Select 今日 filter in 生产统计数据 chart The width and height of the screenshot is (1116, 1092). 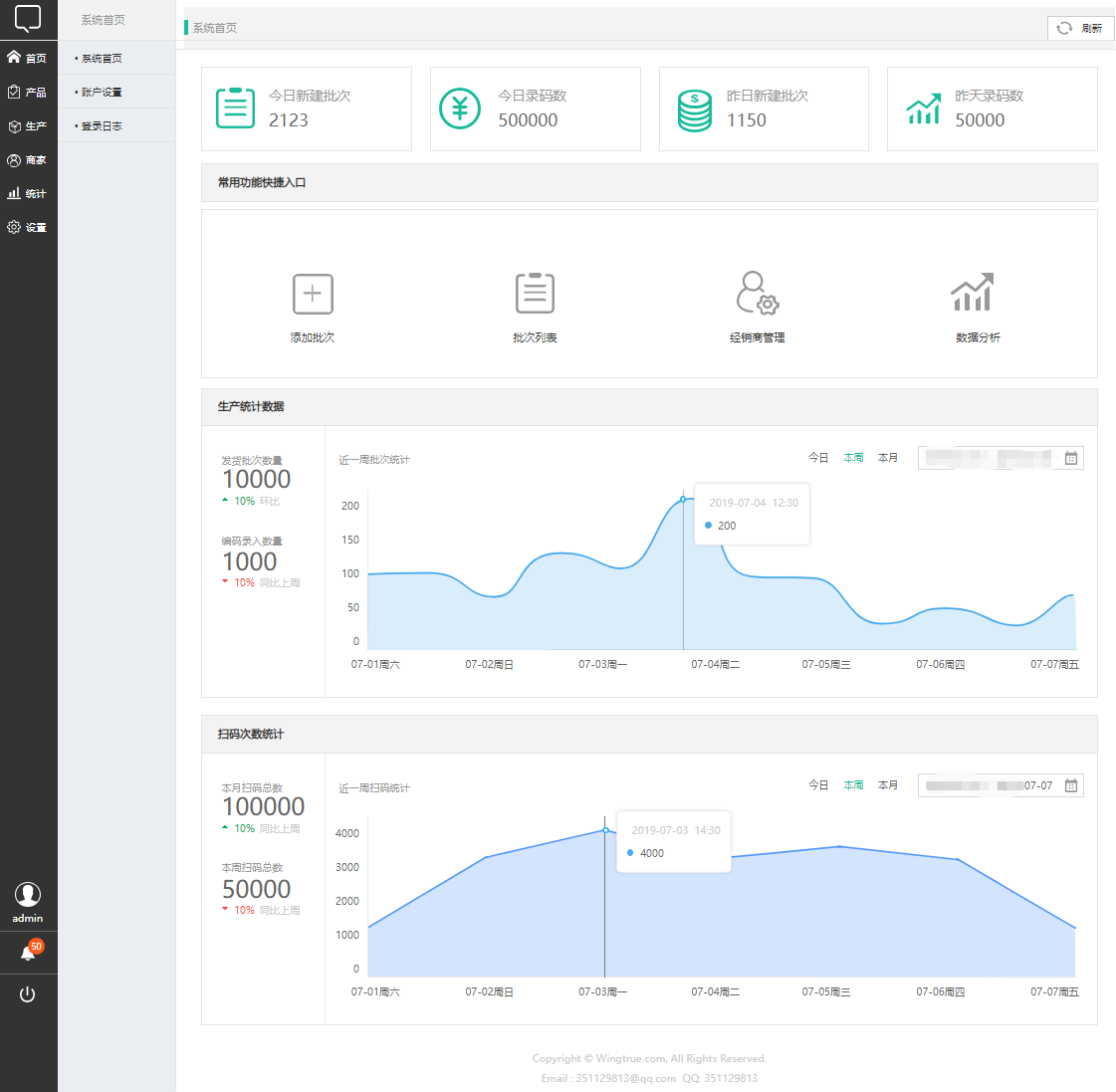[x=818, y=458]
